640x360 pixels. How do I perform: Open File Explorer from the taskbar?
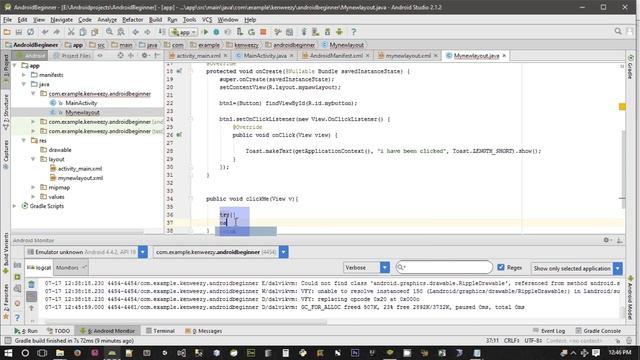click(x=60, y=353)
